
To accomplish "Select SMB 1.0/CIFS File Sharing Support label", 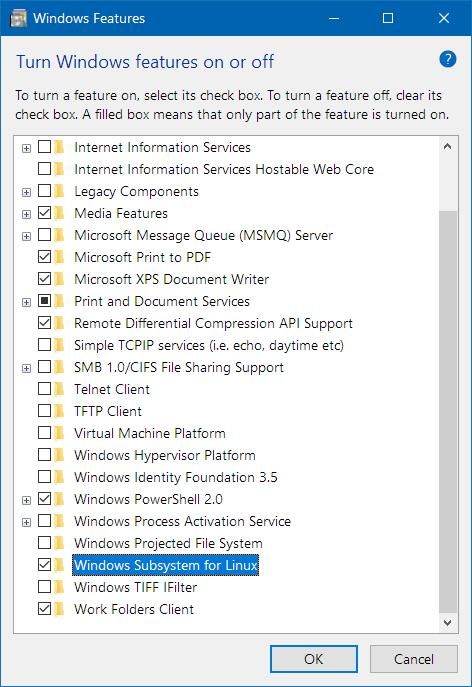I will 179,367.
